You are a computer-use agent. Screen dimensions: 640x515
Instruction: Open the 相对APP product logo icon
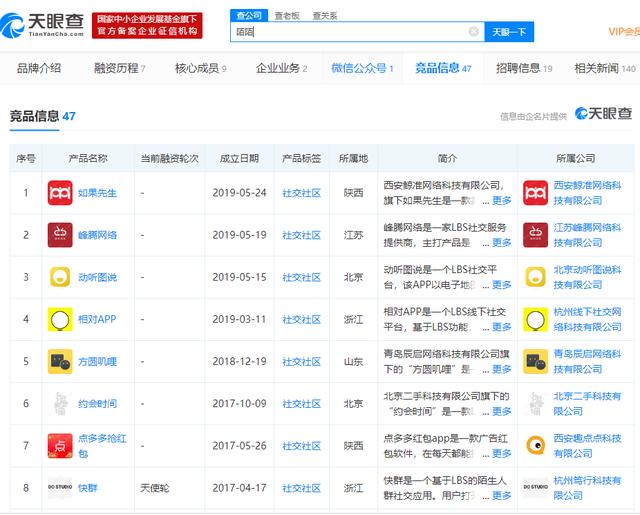(x=60, y=320)
